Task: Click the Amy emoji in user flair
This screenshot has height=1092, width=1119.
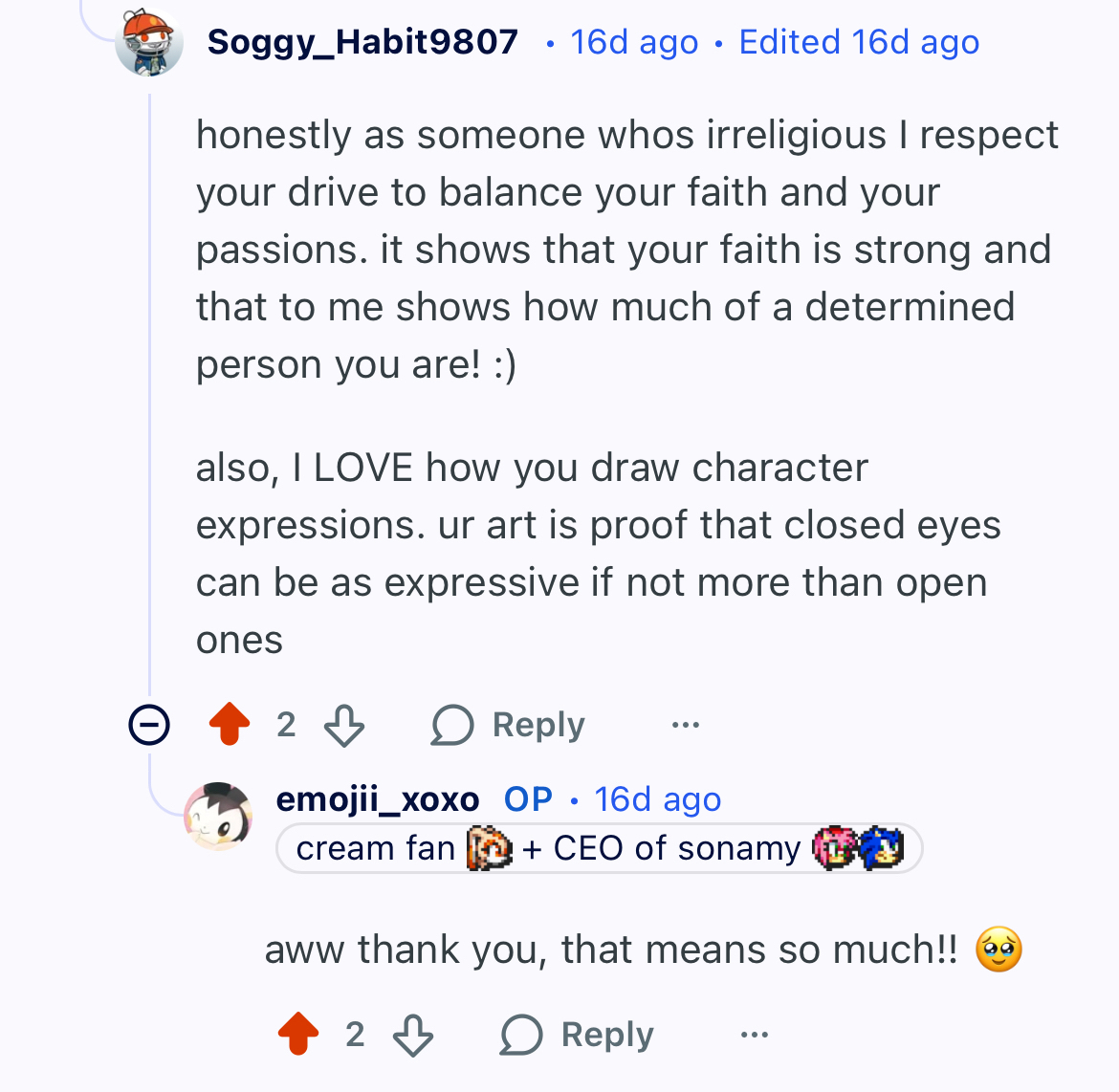Action: (x=834, y=848)
